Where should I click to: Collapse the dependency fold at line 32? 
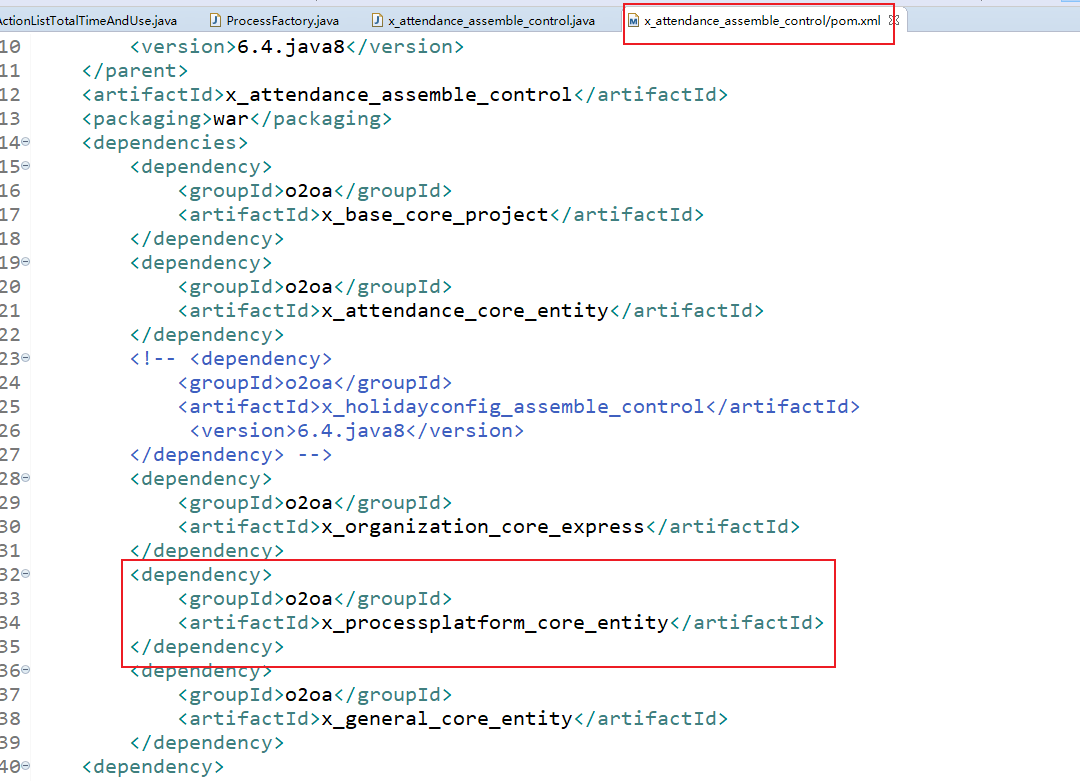(x=25, y=574)
